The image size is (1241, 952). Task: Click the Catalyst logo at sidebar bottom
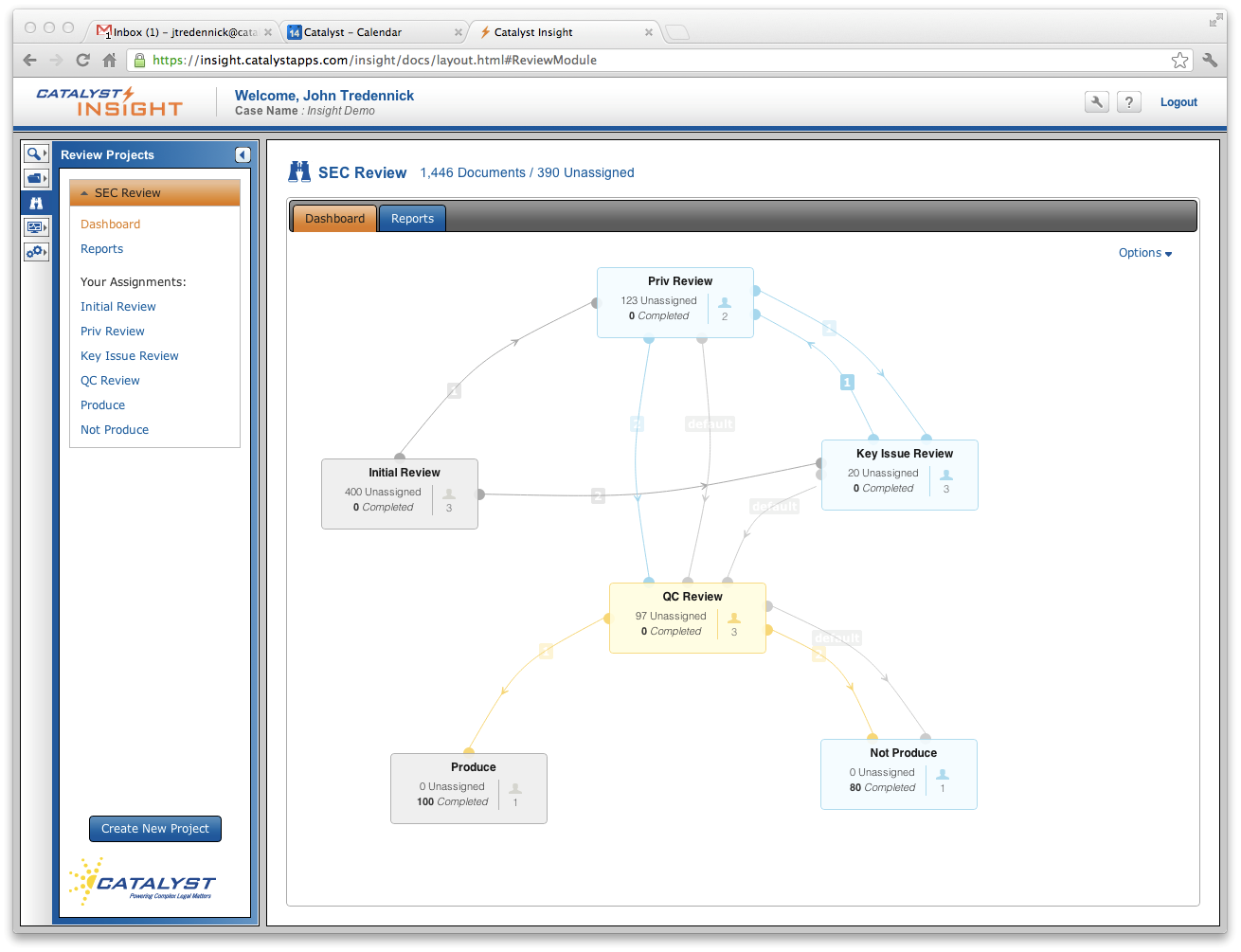pyautogui.click(x=143, y=882)
